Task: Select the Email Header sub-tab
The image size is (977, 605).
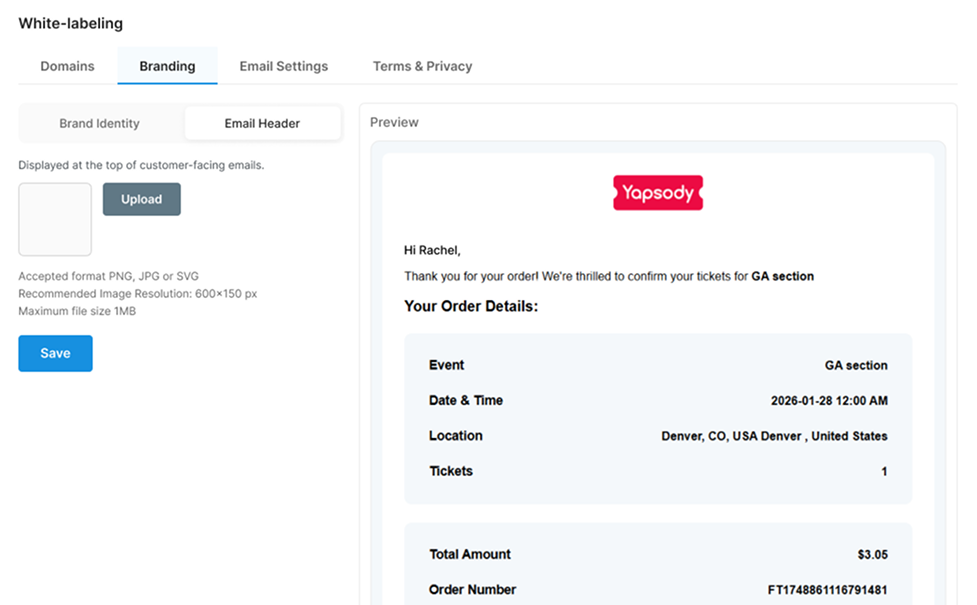Action: click(x=262, y=124)
